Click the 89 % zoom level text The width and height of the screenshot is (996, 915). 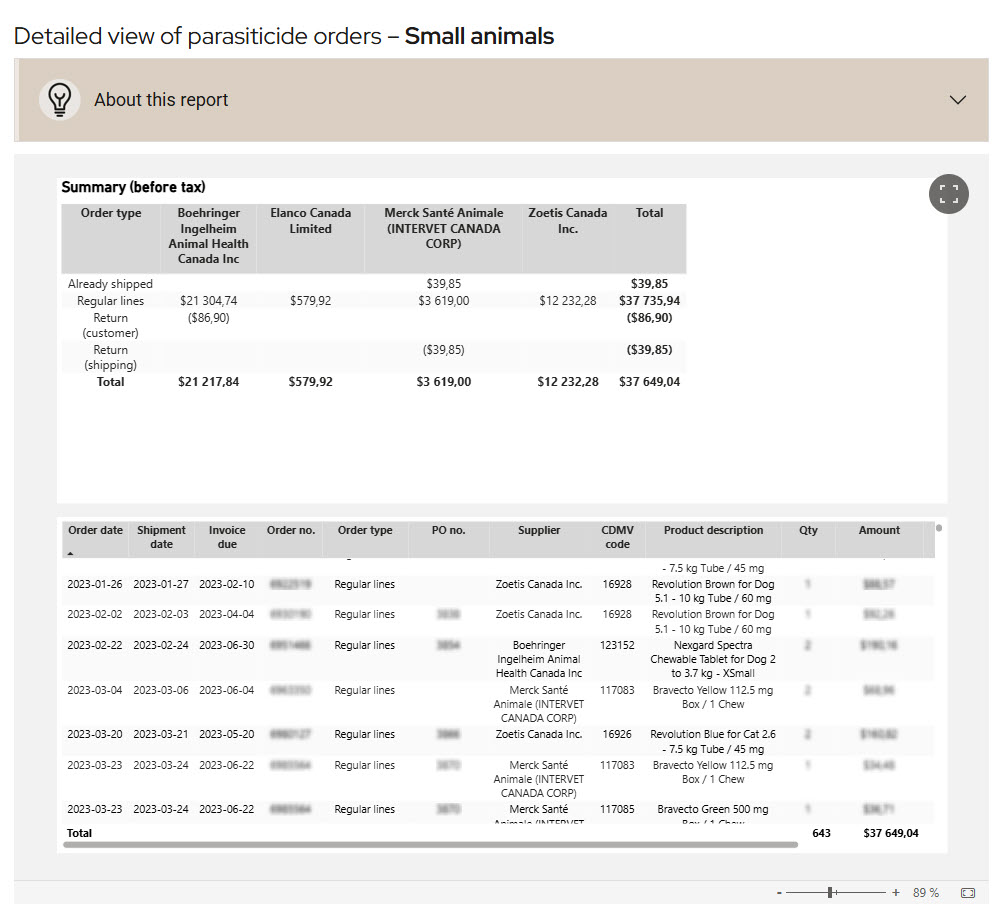tap(926, 892)
